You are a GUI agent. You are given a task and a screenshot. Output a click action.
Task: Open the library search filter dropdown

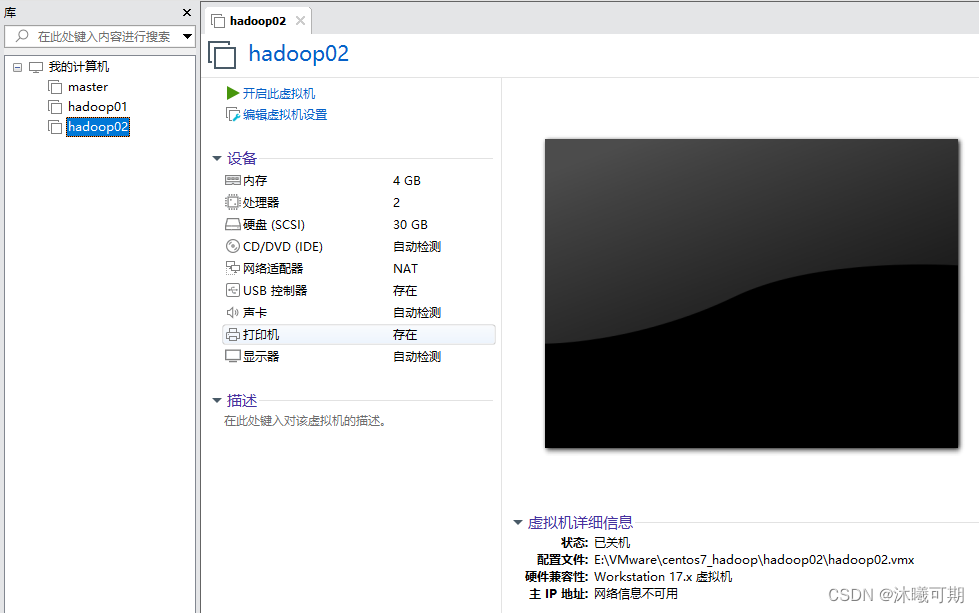point(186,36)
